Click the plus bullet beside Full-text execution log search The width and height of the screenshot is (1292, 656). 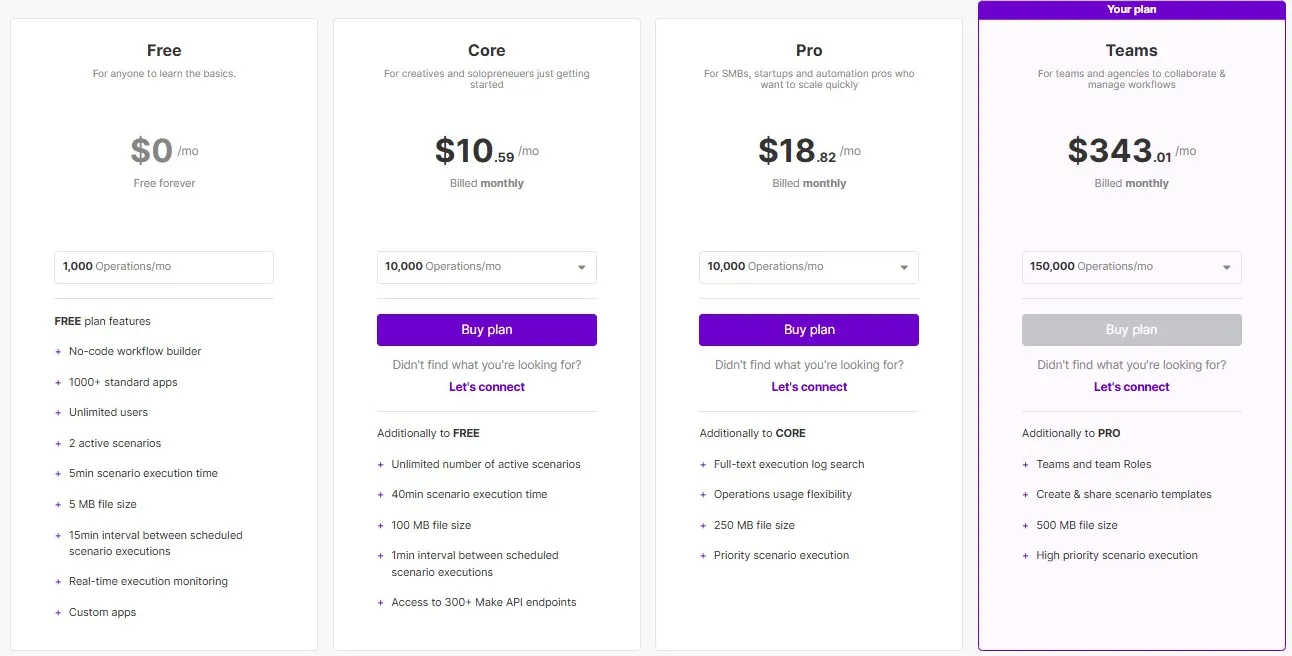[x=703, y=465]
